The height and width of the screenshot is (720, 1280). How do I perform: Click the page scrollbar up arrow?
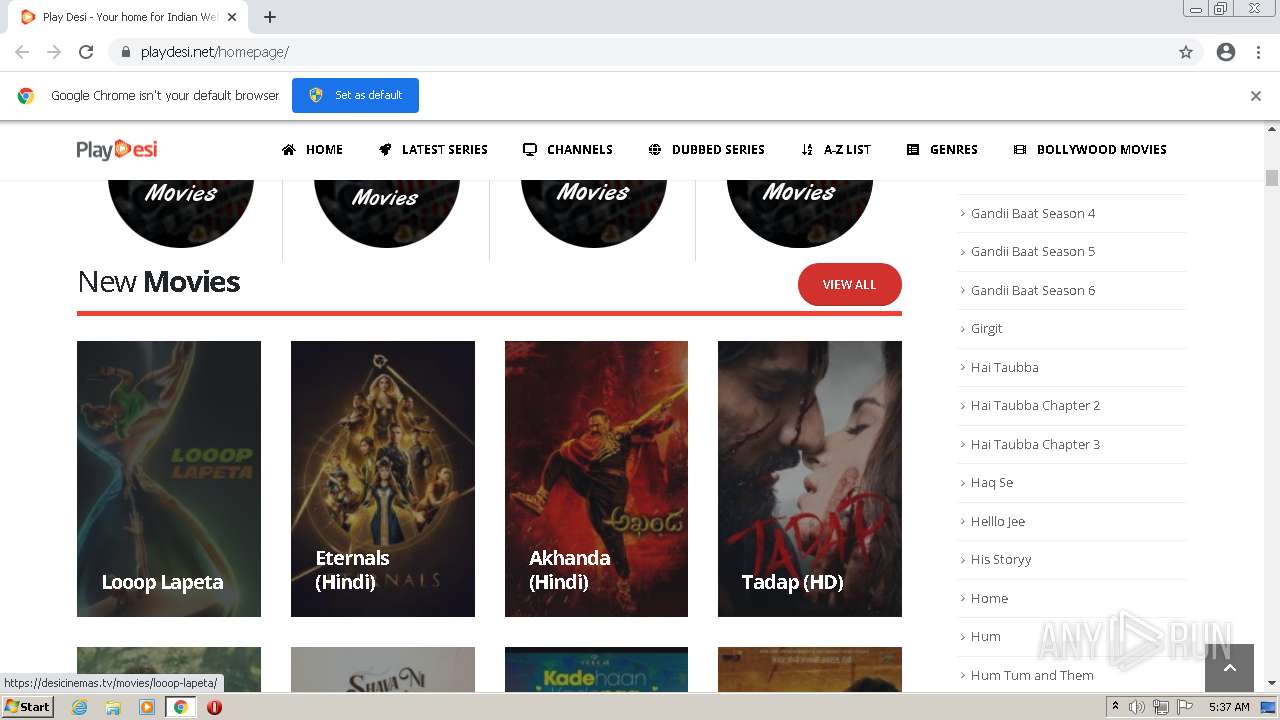1272,129
